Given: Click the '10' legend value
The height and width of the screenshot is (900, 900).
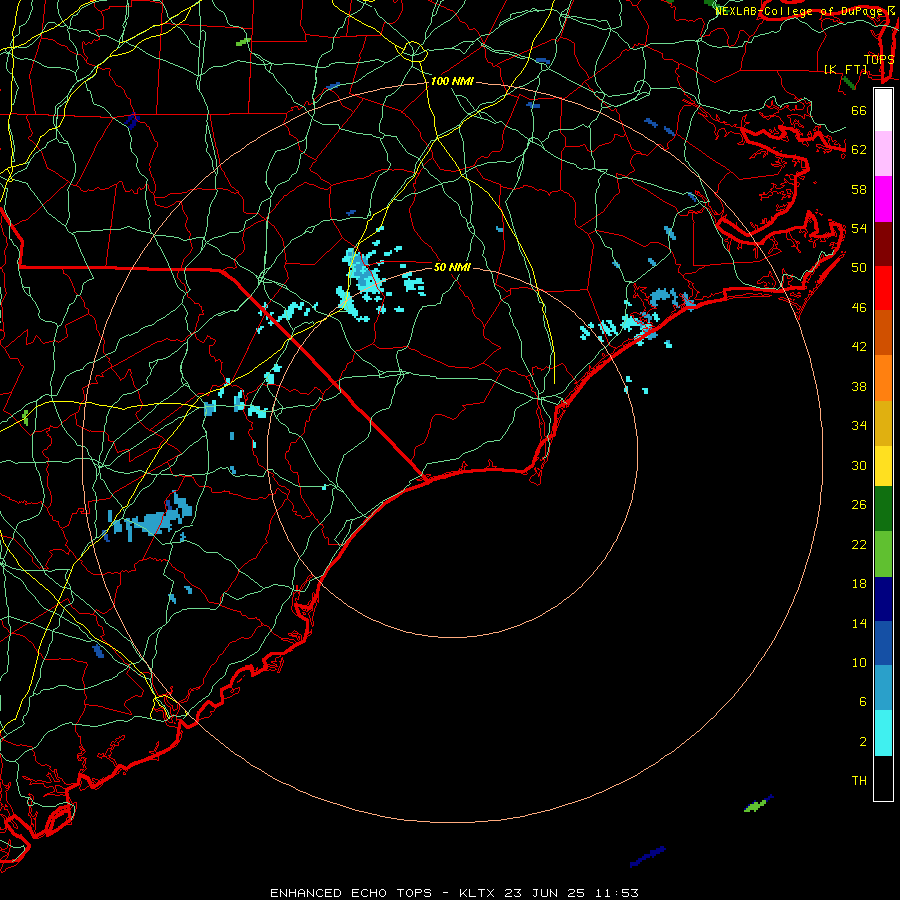Looking at the screenshot, I should 859,662.
